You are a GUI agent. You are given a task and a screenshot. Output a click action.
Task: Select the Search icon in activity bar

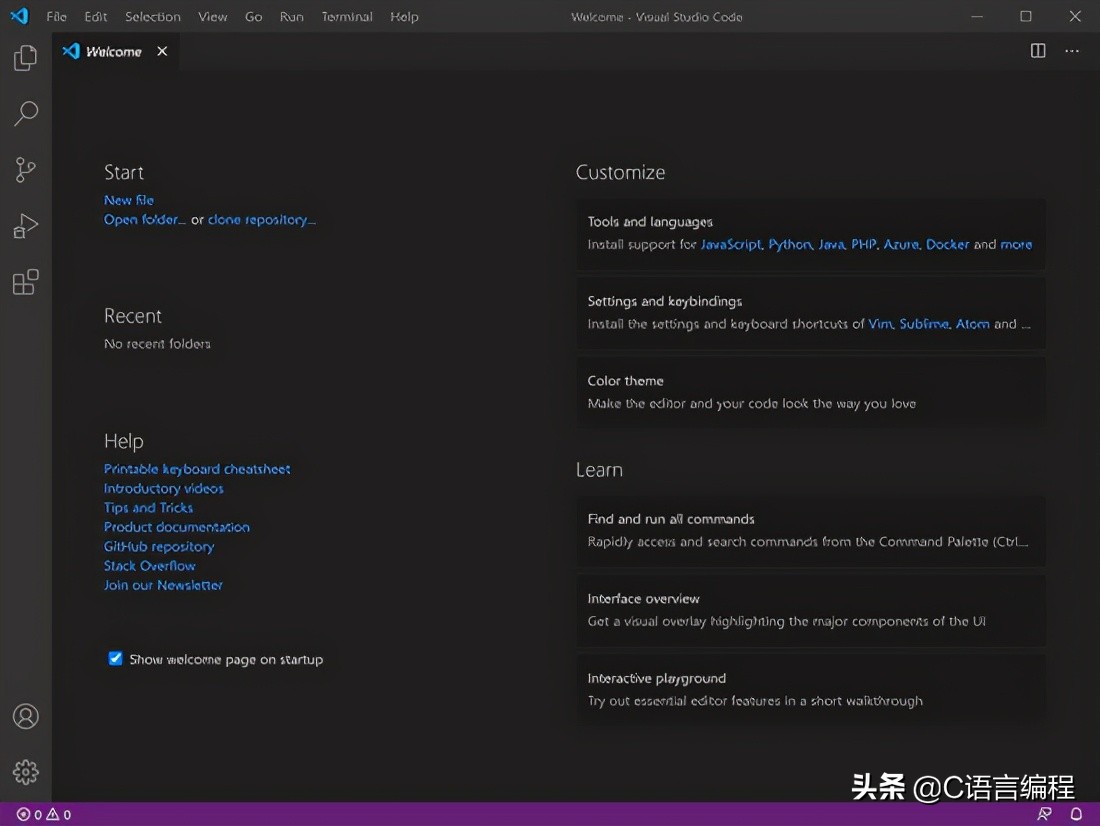25,114
